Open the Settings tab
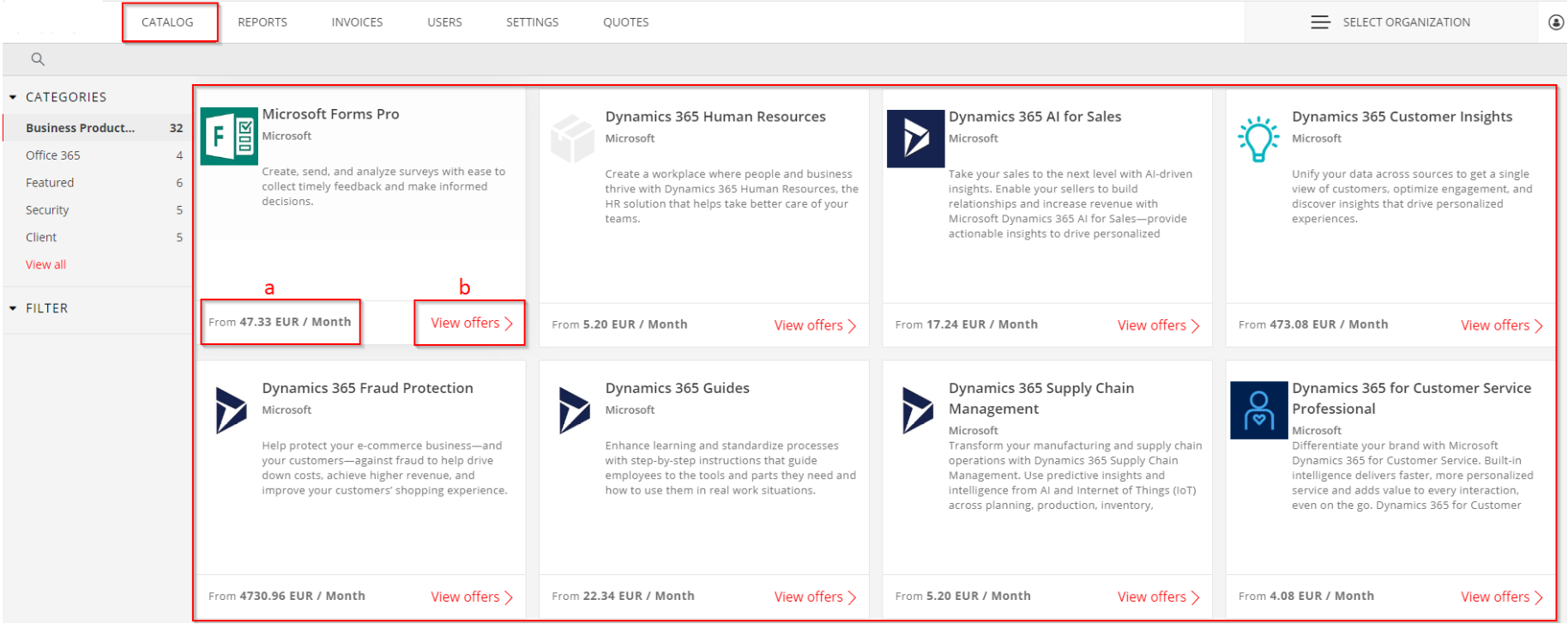This screenshot has height=630, width=1568. click(x=532, y=22)
